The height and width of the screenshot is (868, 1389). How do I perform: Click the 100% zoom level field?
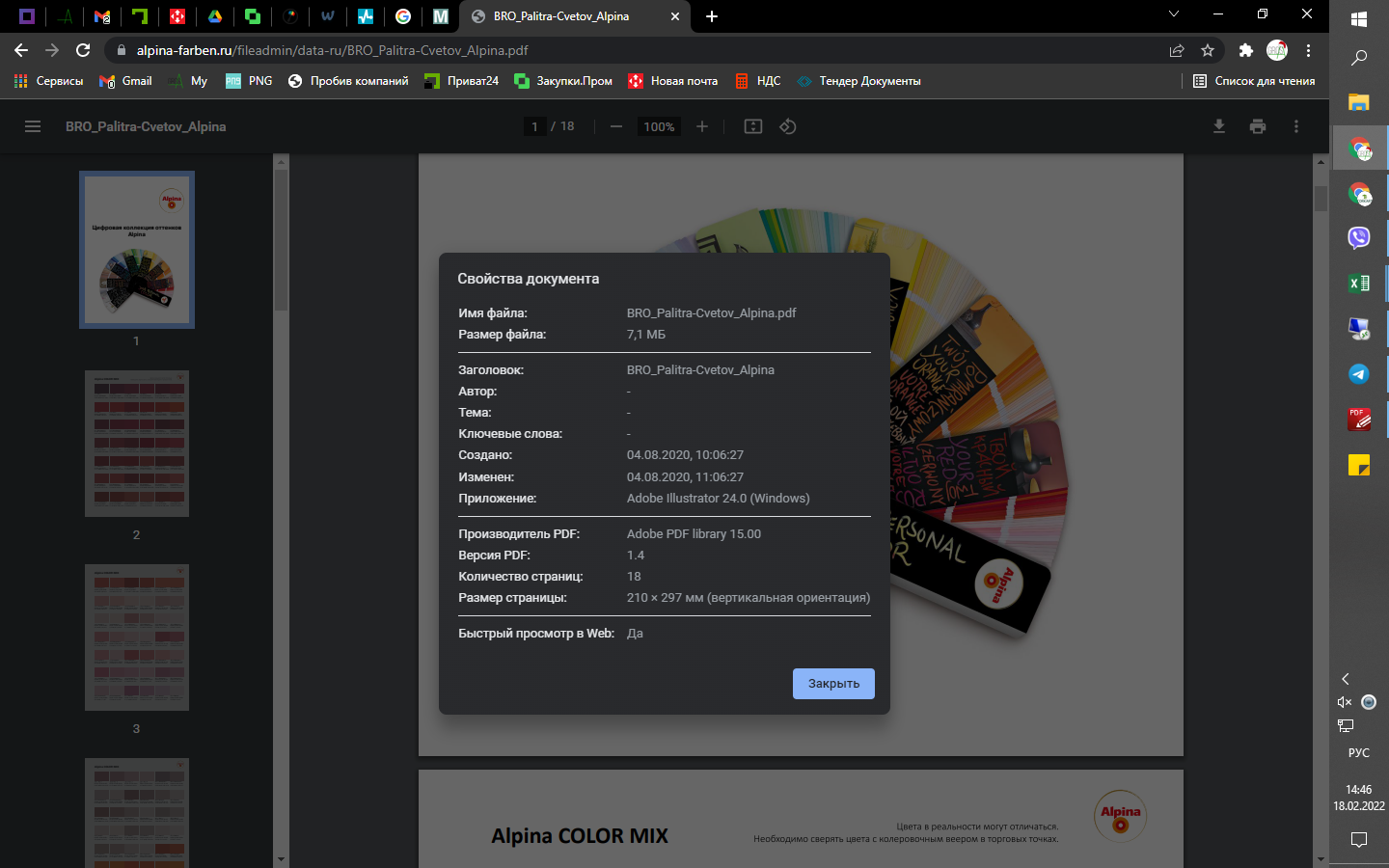pos(659,126)
